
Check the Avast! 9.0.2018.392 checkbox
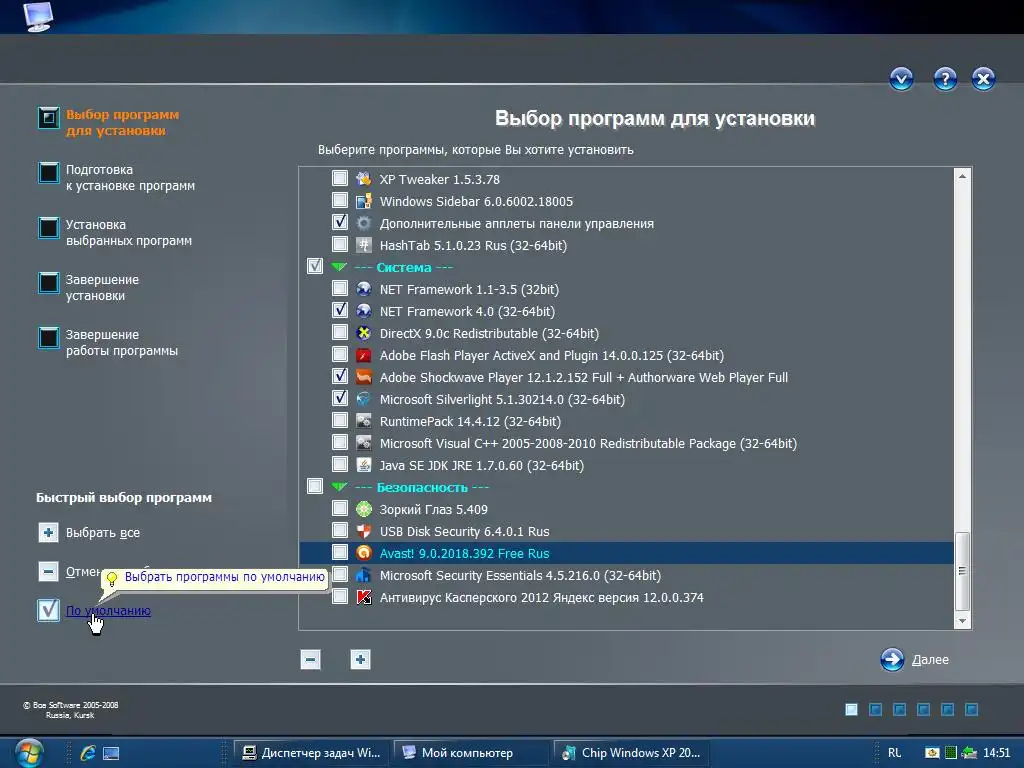[340, 552]
